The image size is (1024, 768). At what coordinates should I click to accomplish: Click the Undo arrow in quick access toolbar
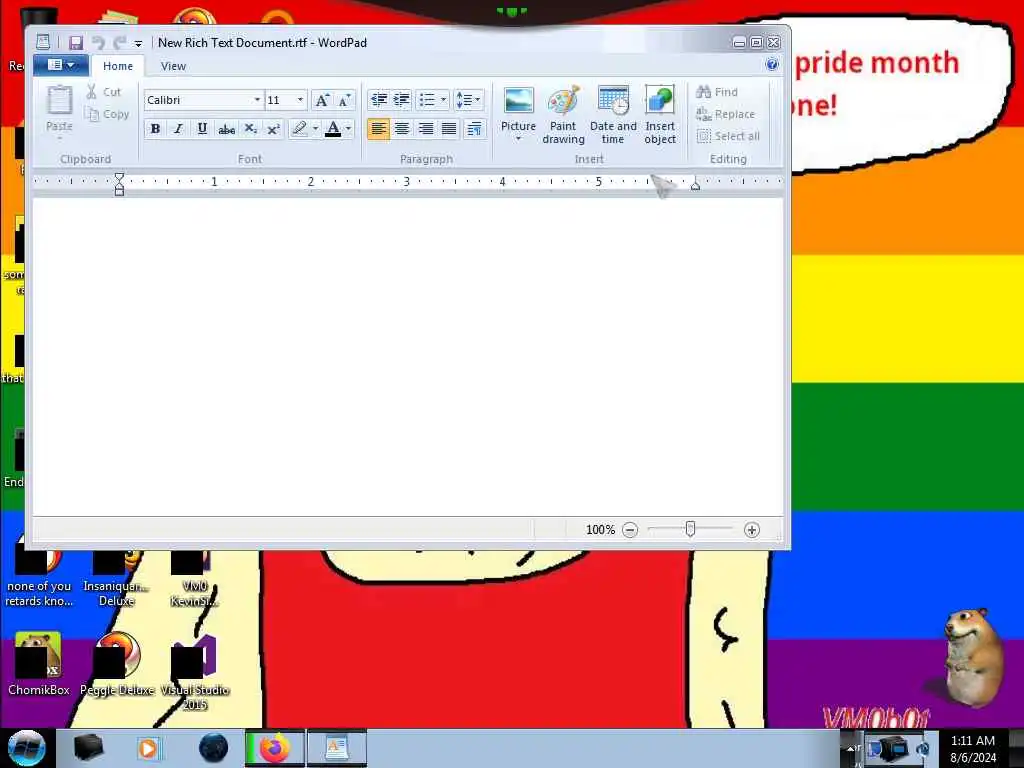pos(98,43)
